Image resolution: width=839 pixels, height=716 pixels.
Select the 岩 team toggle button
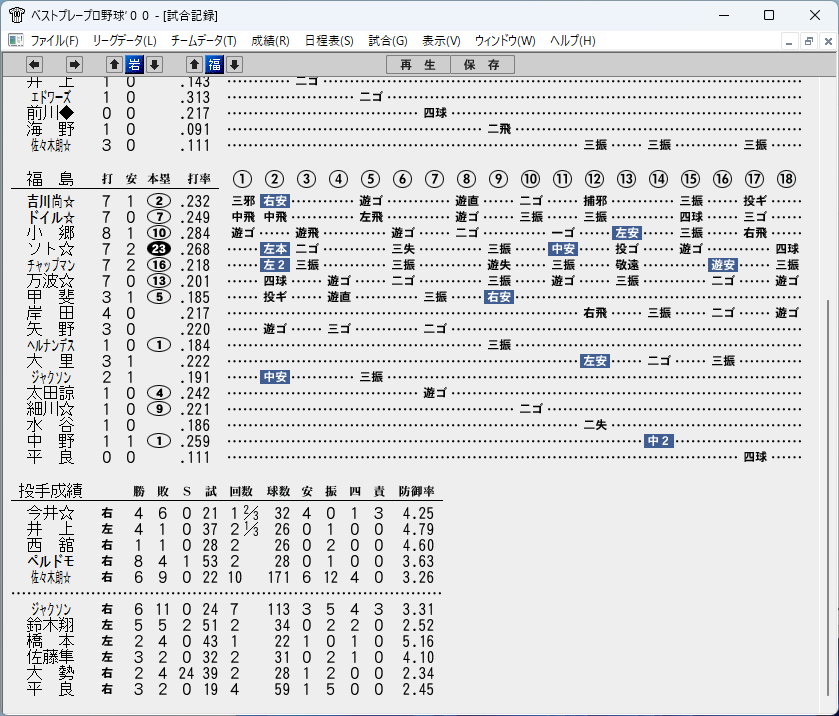click(x=134, y=65)
